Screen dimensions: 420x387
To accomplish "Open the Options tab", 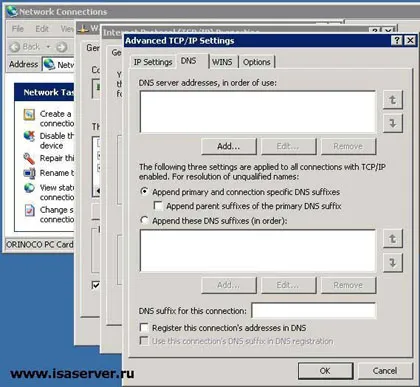I will [256, 62].
